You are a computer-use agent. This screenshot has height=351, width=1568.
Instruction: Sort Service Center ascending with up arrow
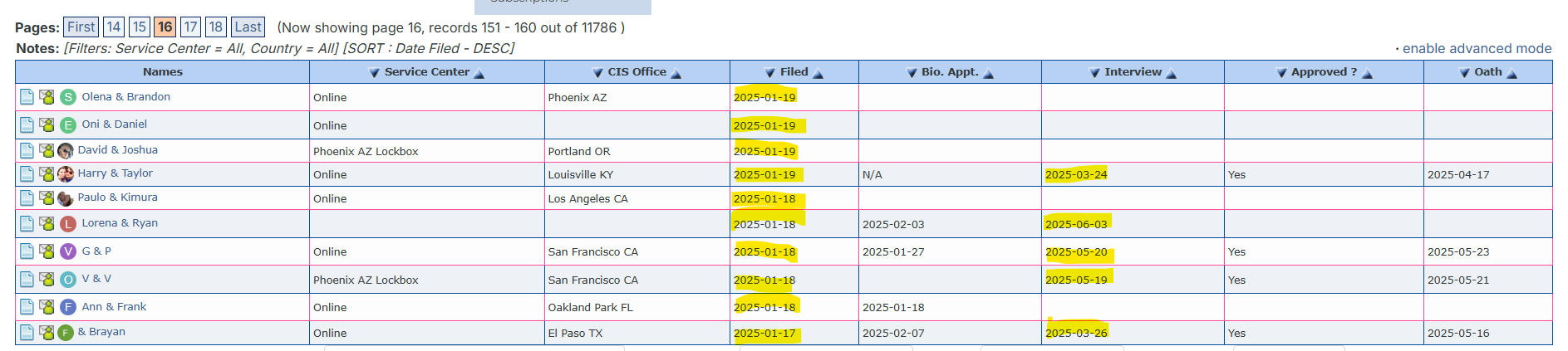coord(479,74)
